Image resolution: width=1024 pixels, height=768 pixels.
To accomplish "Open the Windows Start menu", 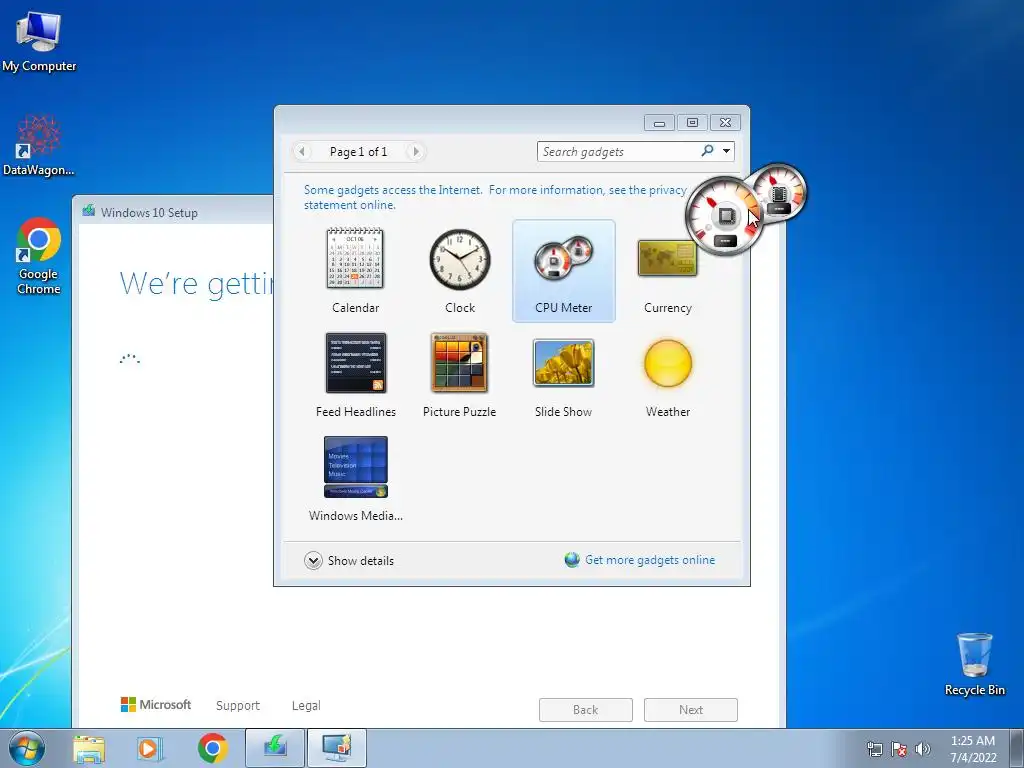I will coord(27,748).
